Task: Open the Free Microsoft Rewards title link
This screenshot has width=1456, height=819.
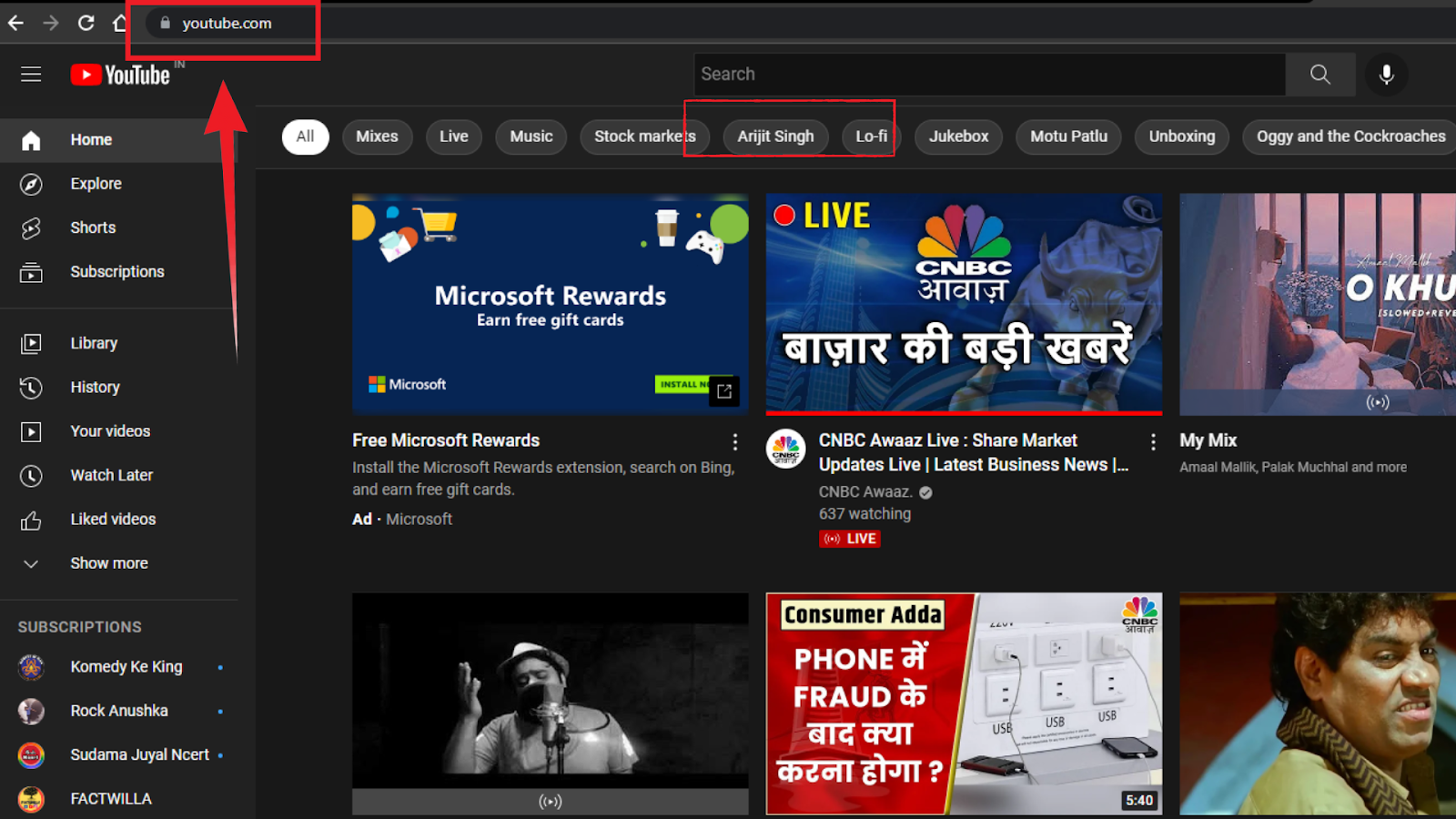Action: pyautogui.click(x=446, y=440)
